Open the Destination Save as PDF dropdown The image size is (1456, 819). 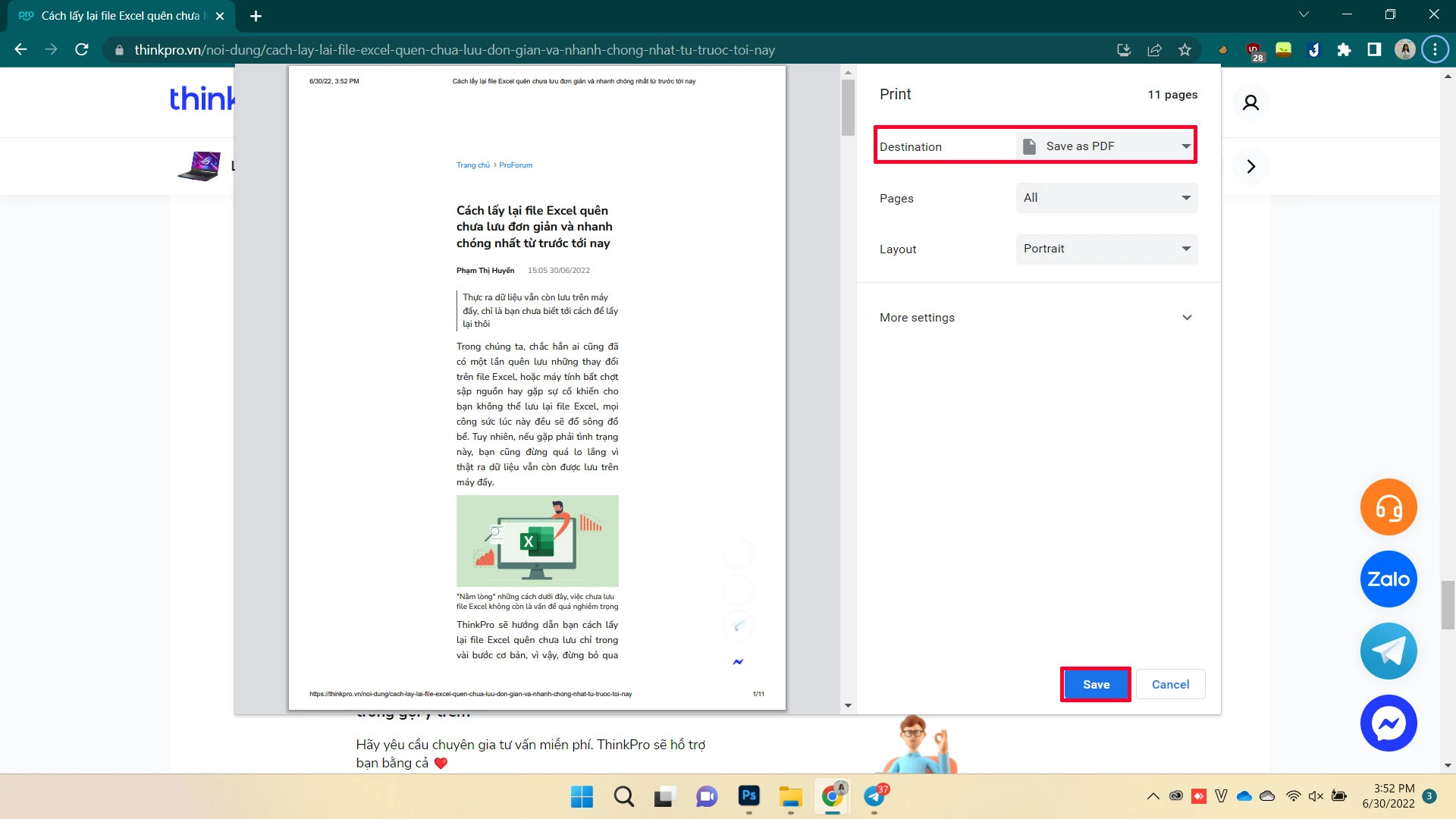(x=1106, y=146)
